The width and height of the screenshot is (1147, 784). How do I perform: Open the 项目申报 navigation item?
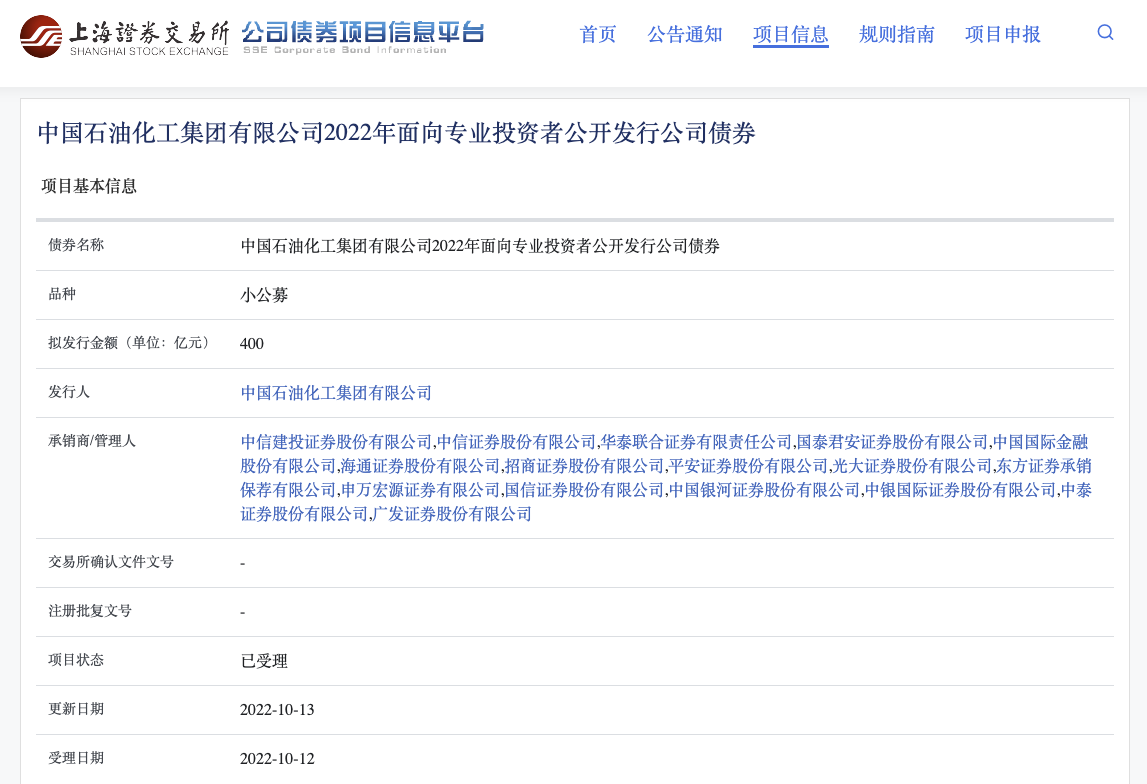click(1002, 34)
